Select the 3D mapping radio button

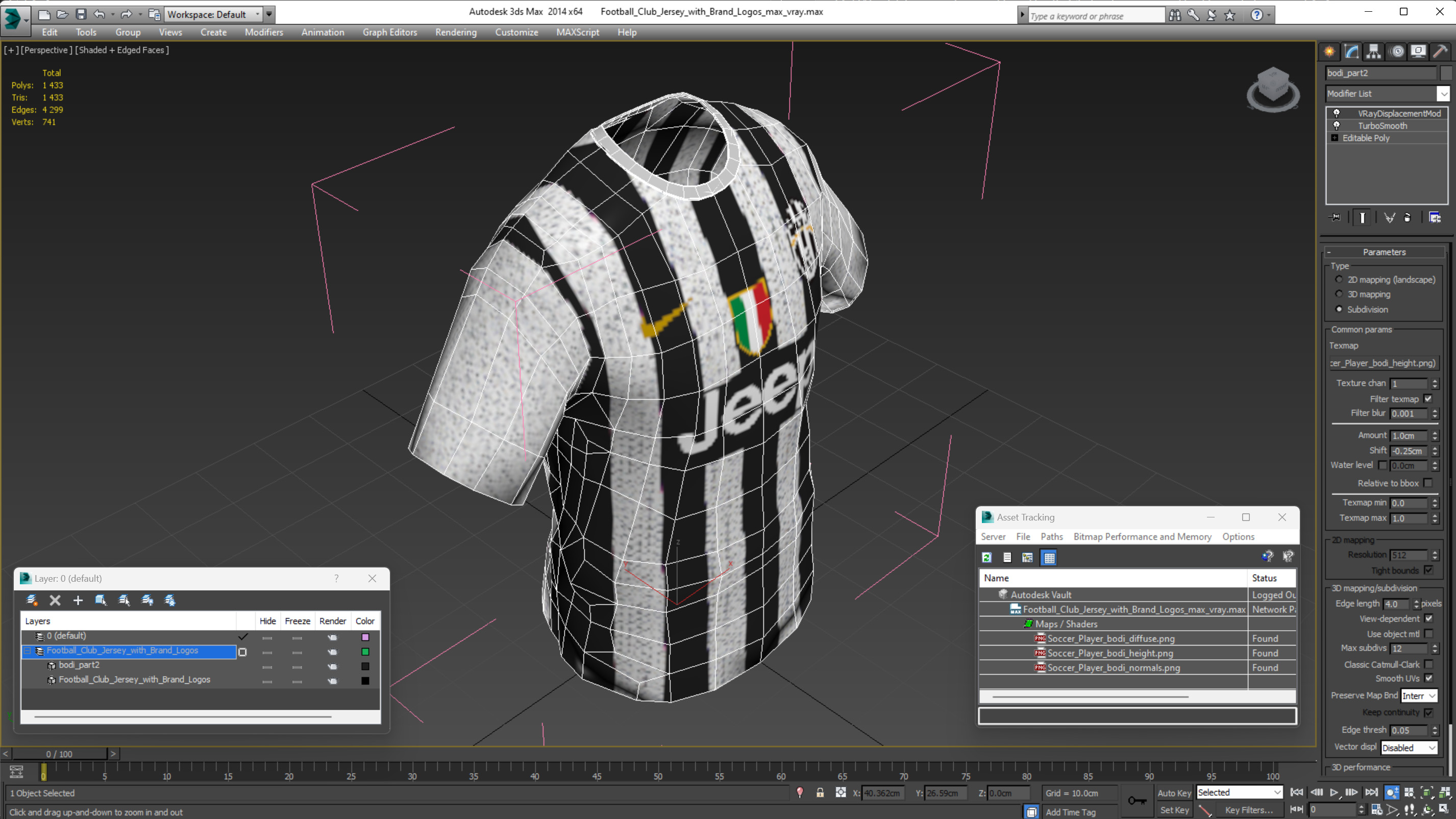click(x=1339, y=294)
